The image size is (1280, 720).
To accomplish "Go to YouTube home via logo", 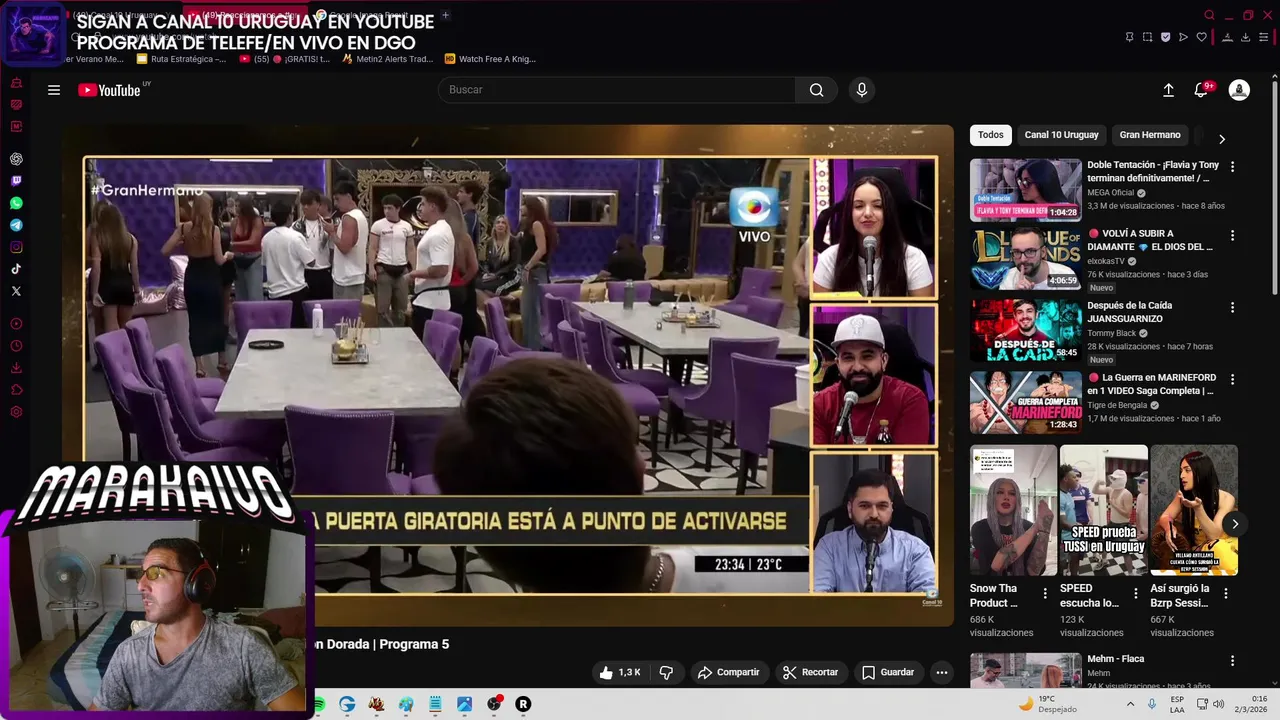I will pos(109,90).
